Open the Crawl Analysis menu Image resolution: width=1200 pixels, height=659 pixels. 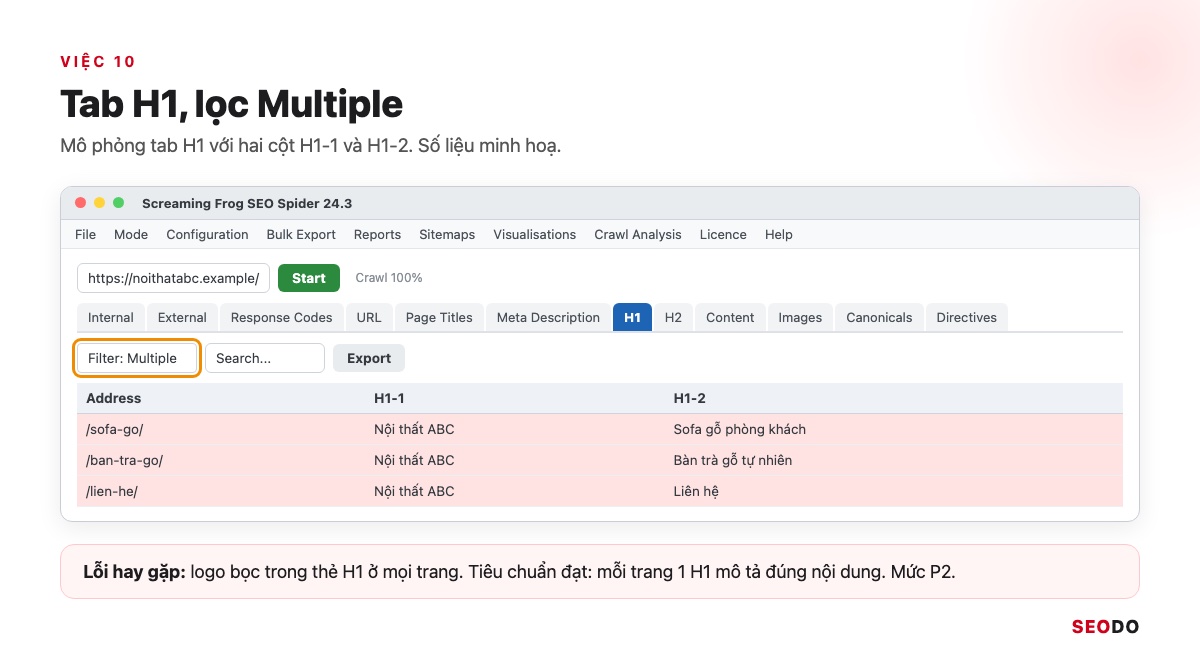tap(638, 234)
